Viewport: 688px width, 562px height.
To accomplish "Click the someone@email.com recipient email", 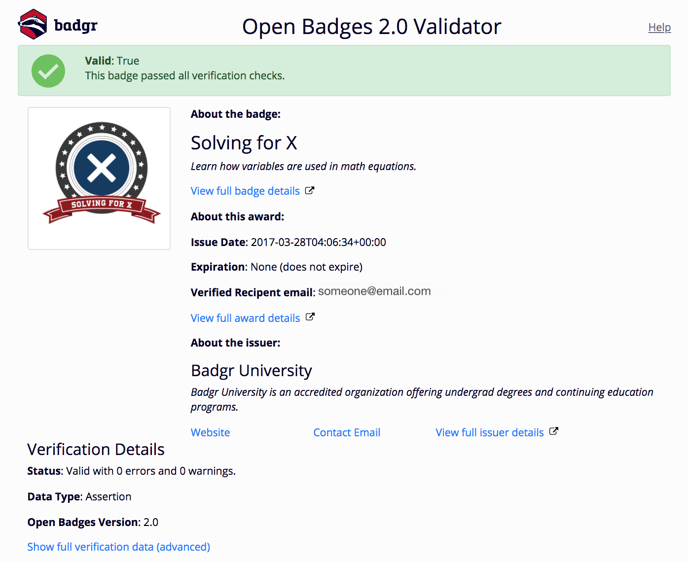I will (x=374, y=291).
